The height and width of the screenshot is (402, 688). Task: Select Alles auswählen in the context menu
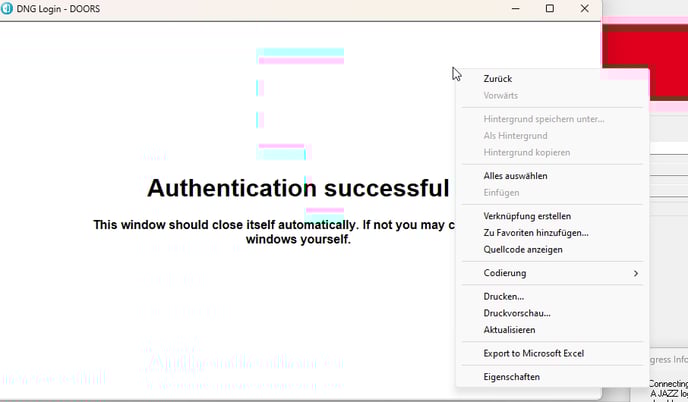point(515,176)
